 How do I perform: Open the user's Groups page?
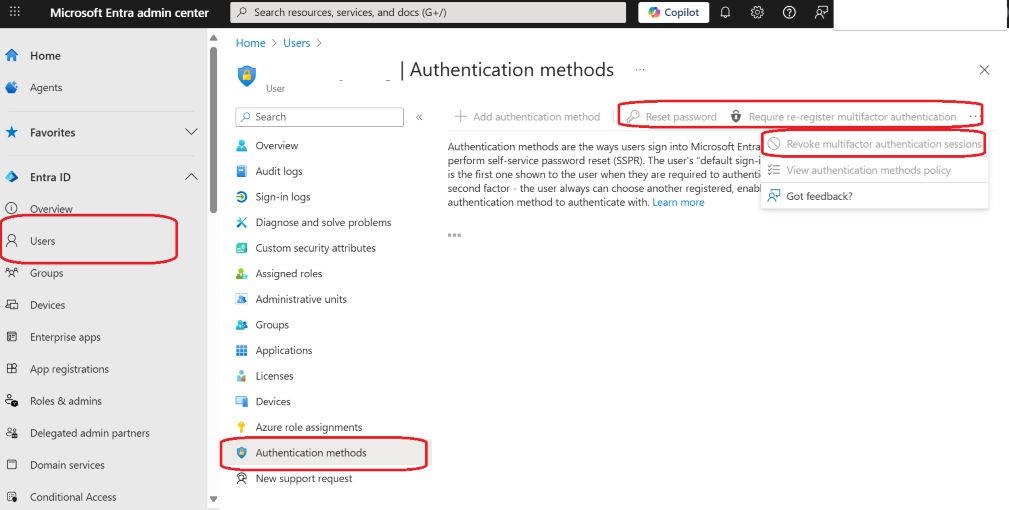click(x=272, y=325)
